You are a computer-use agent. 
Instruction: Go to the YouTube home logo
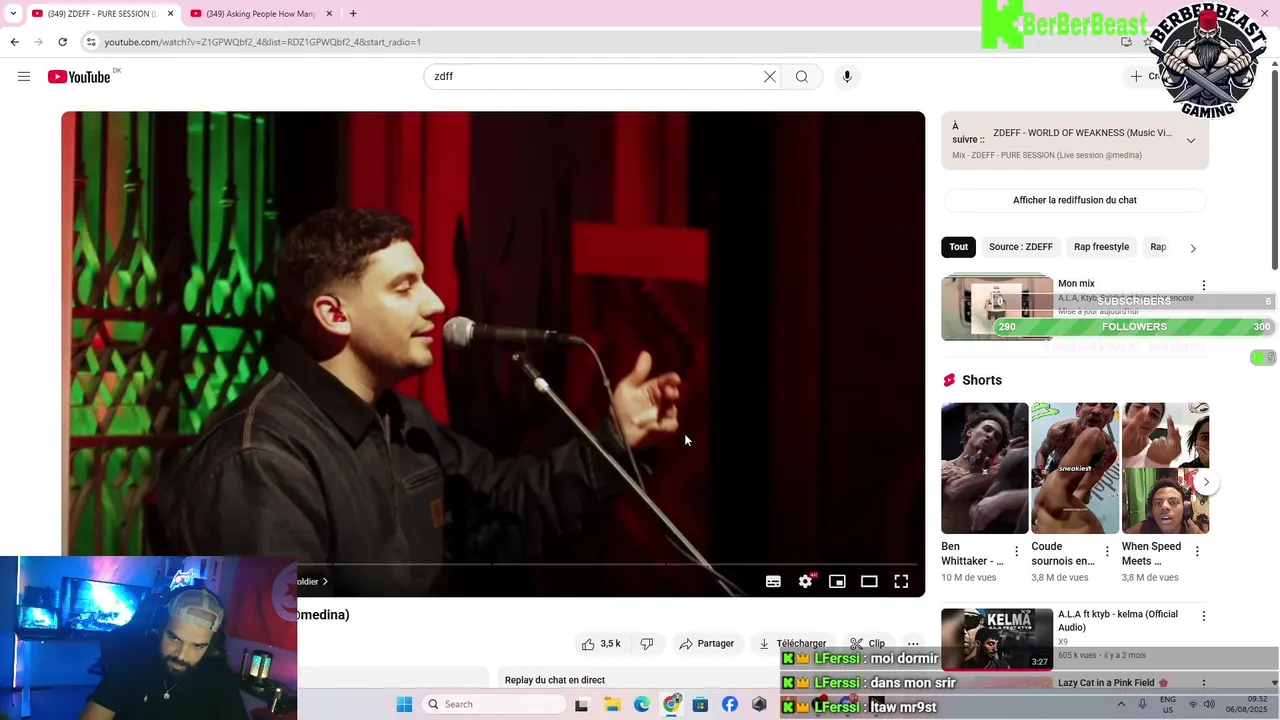point(79,77)
